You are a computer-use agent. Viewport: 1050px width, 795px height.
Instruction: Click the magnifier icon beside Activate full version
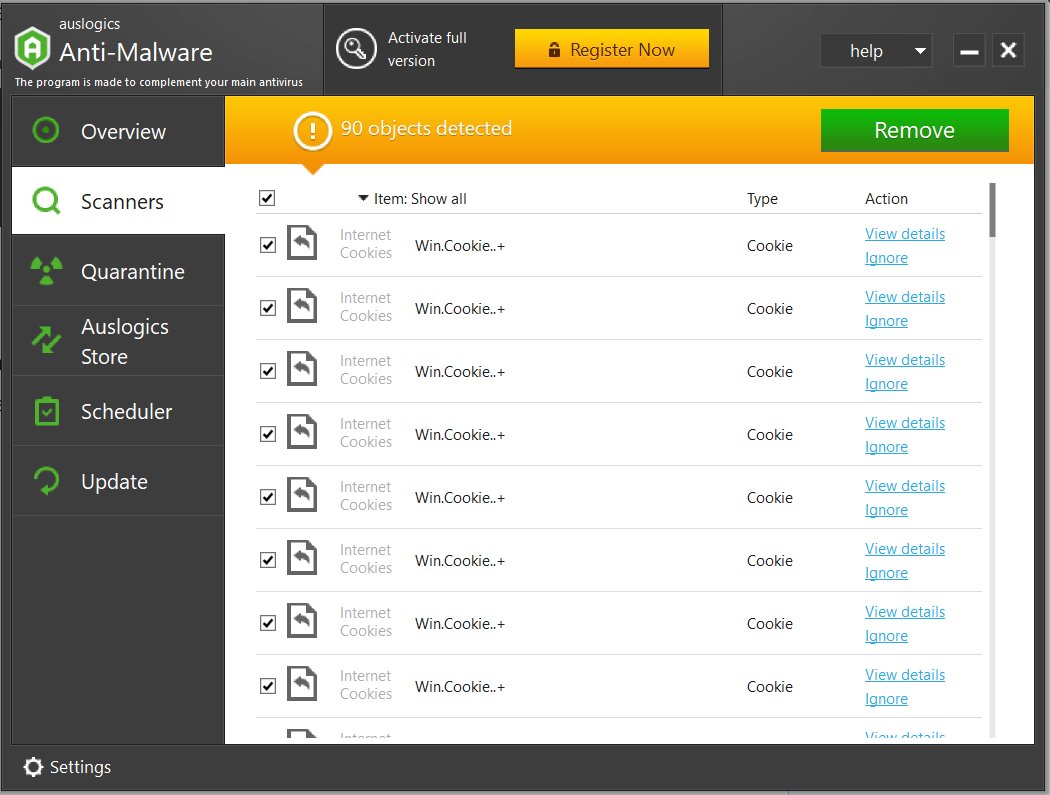357,48
